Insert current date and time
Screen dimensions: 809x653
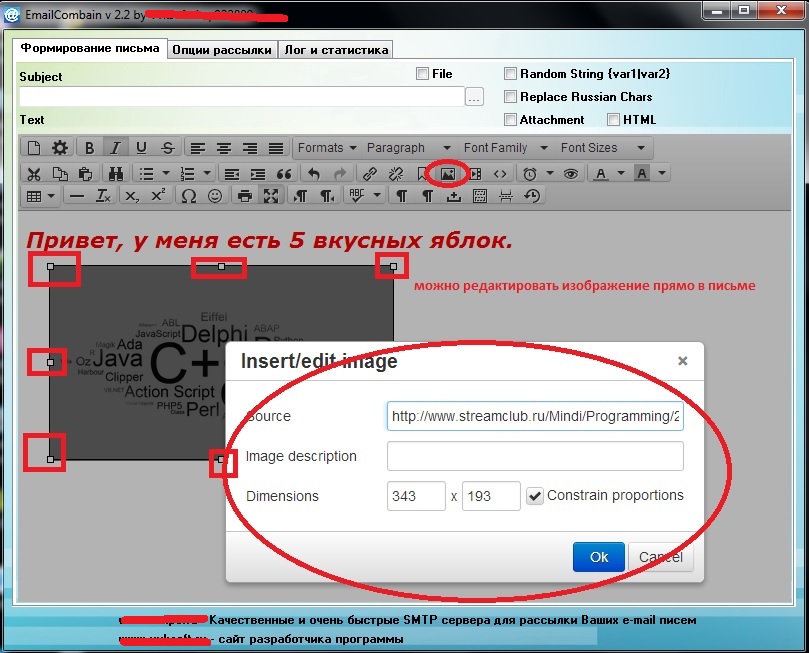(530, 174)
